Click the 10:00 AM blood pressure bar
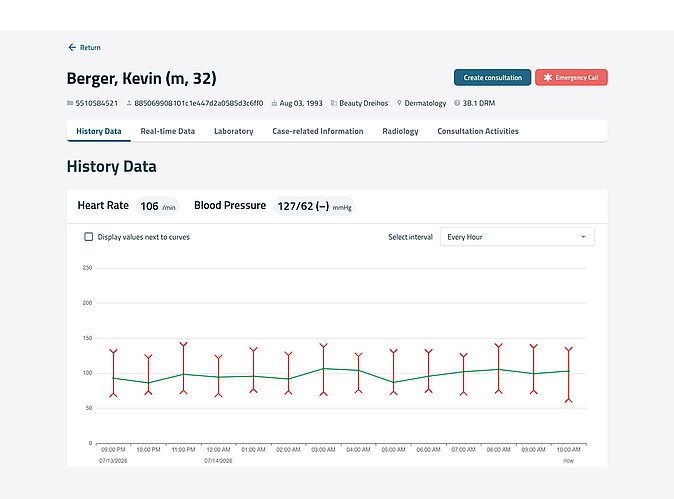This screenshot has height=499, width=674. [x=569, y=374]
